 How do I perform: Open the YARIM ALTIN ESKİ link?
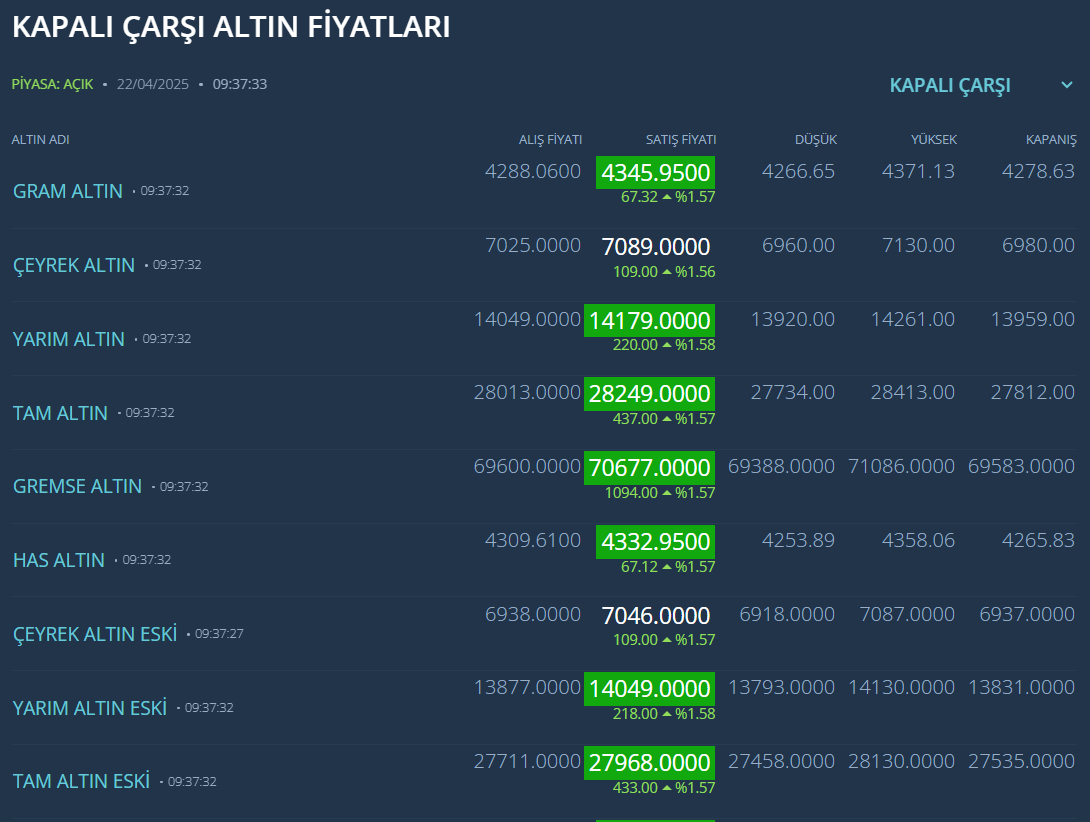90,708
